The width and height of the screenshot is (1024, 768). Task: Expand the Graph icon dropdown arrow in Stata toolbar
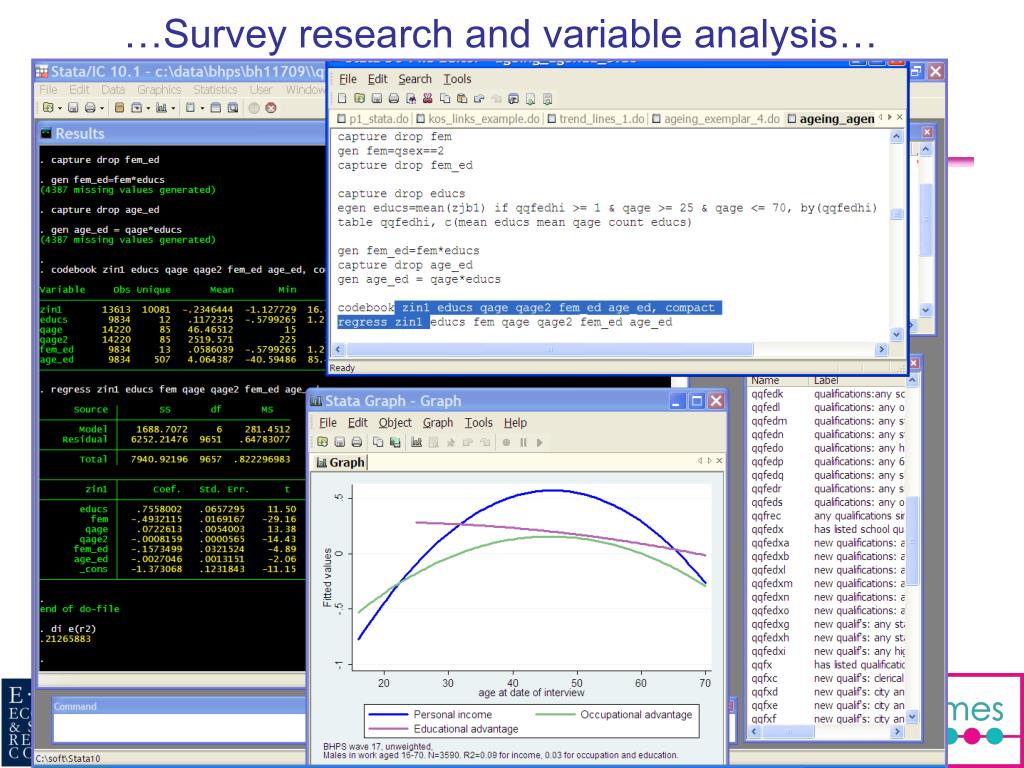click(172, 108)
